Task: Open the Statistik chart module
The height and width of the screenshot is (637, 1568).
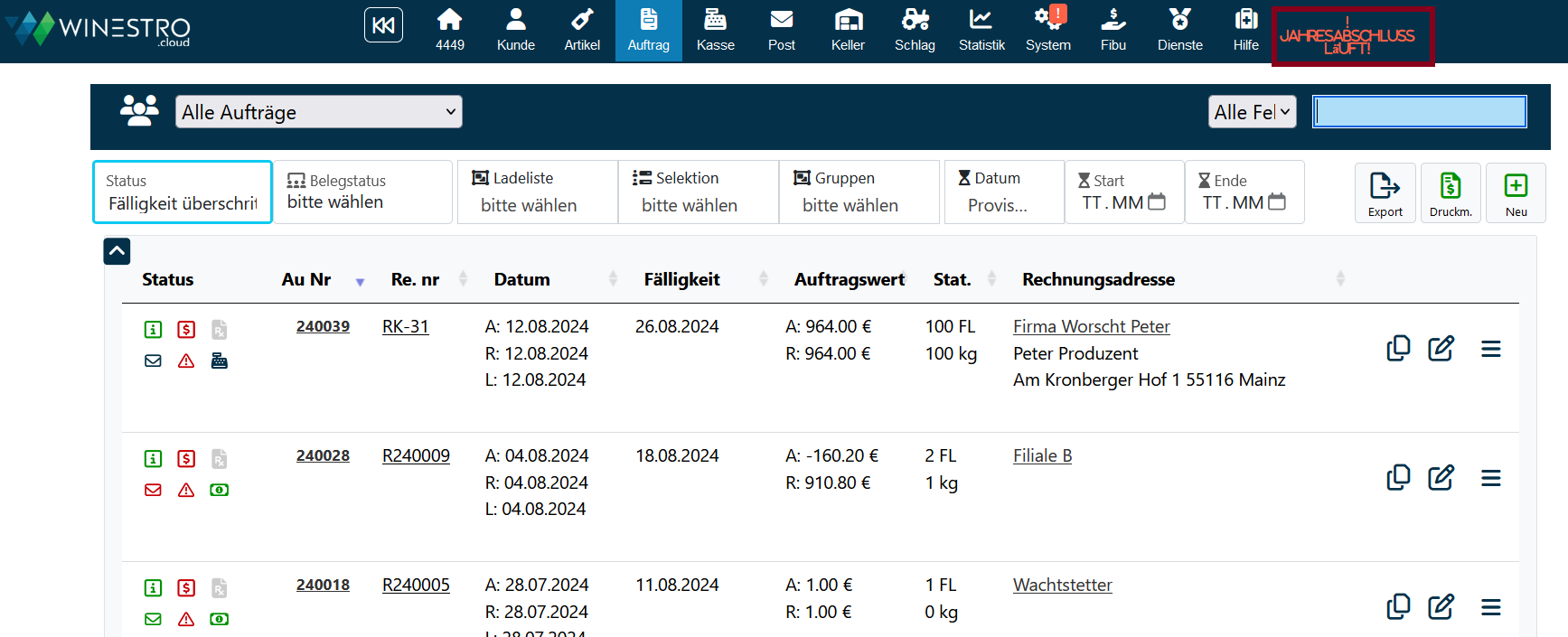Action: (981, 31)
